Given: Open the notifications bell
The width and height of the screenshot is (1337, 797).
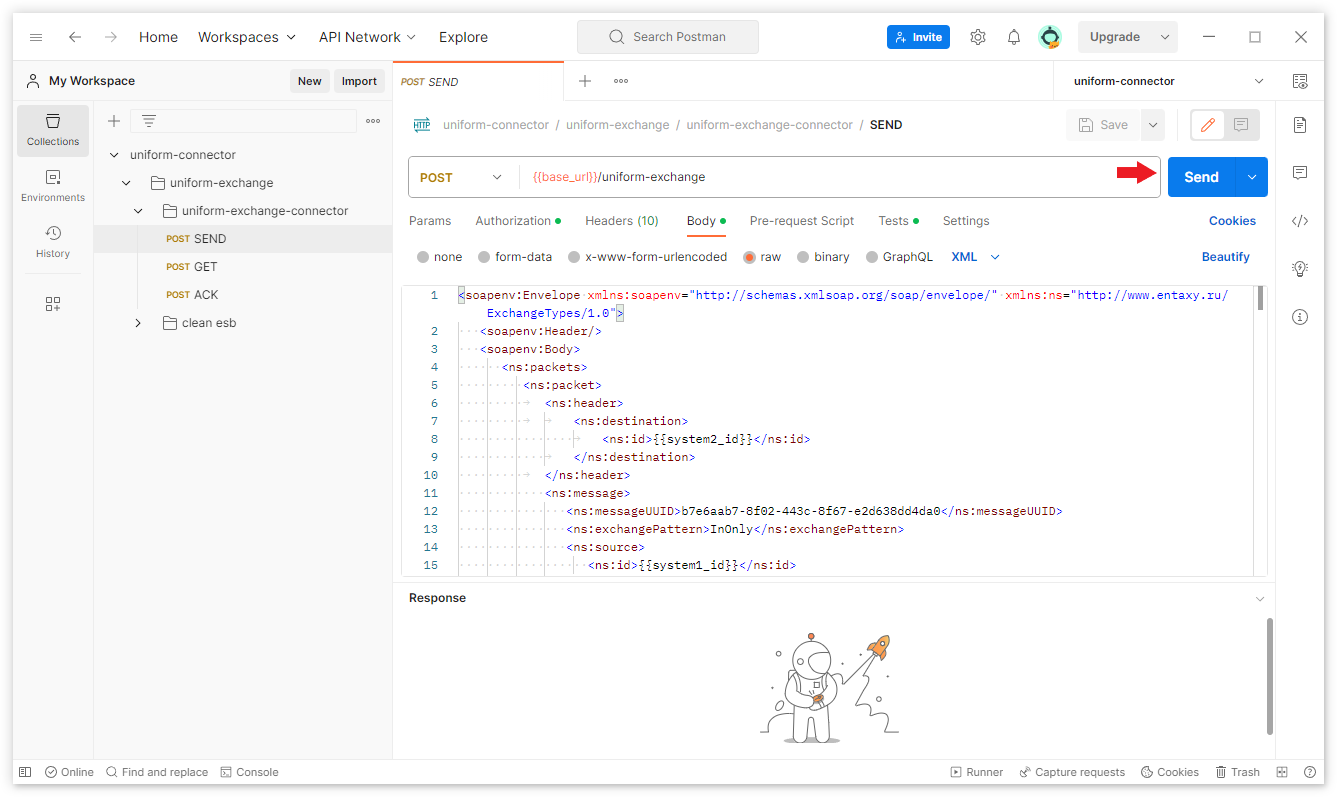Looking at the screenshot, I should pyautogui.click(x=1014, y=37).
